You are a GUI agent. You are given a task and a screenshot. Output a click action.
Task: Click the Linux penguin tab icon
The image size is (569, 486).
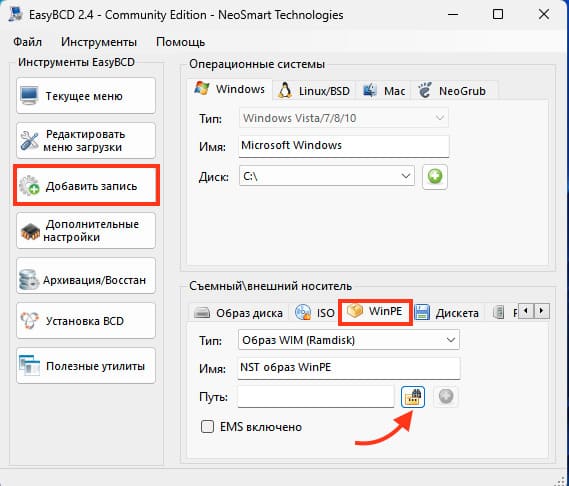[x=285, y=90]
